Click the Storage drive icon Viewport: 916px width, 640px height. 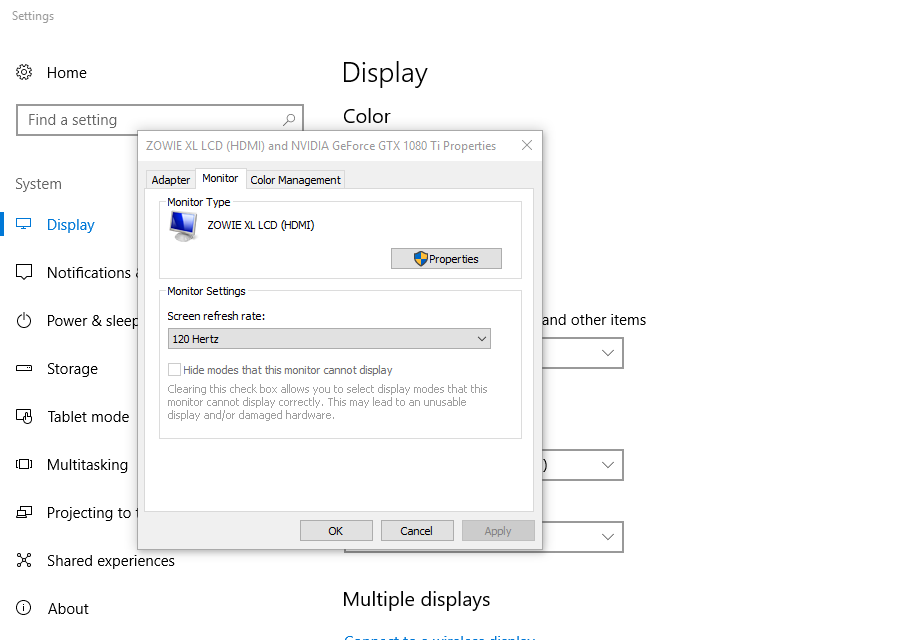click(24, 368)
